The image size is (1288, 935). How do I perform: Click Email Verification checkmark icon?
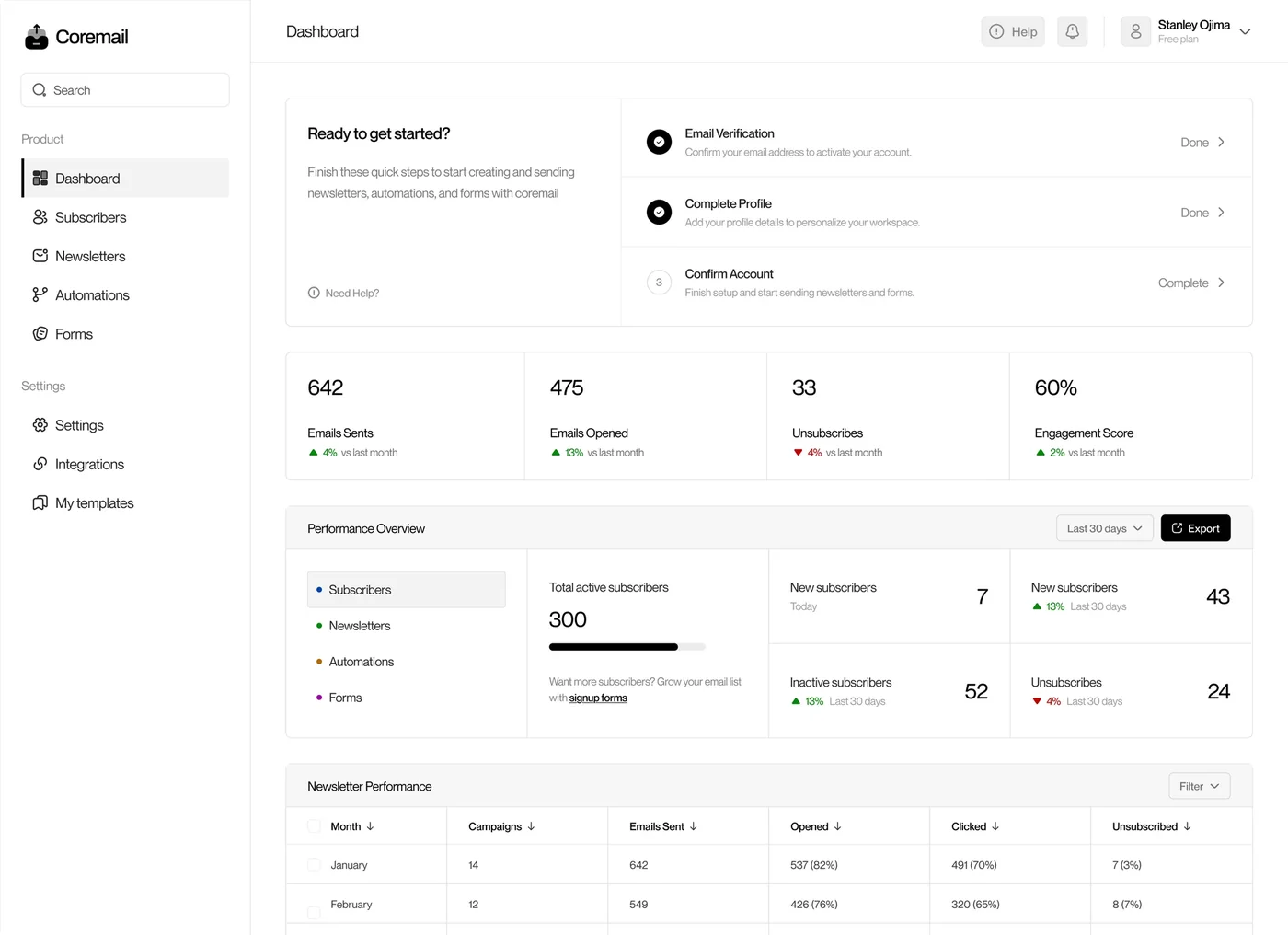coord(659,142)
